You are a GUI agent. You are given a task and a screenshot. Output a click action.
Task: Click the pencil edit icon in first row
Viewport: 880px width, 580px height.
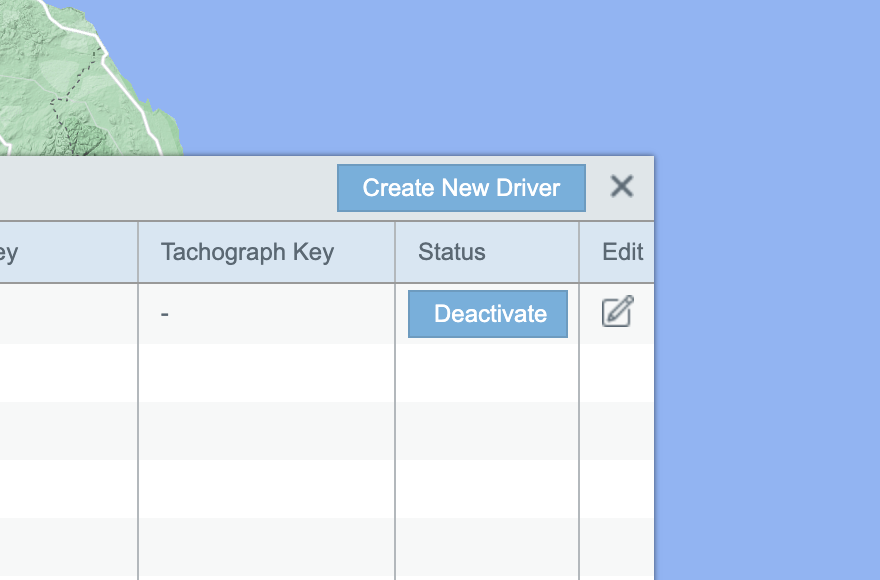point(617,312)
